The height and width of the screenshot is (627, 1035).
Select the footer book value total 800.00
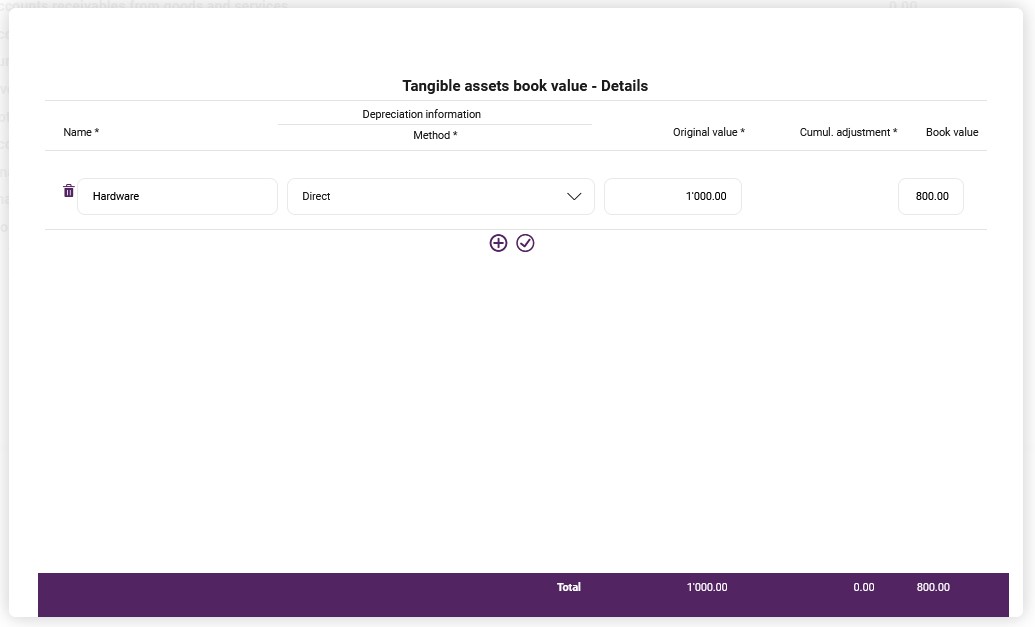pos(933,587)
